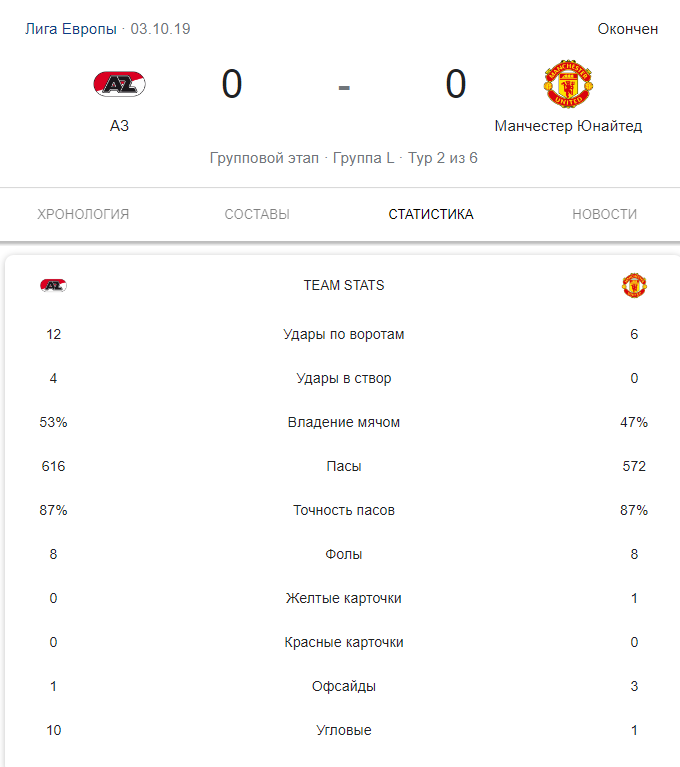Open the Хронология tab
680x767 pixels.
click(x=83, y=214)
